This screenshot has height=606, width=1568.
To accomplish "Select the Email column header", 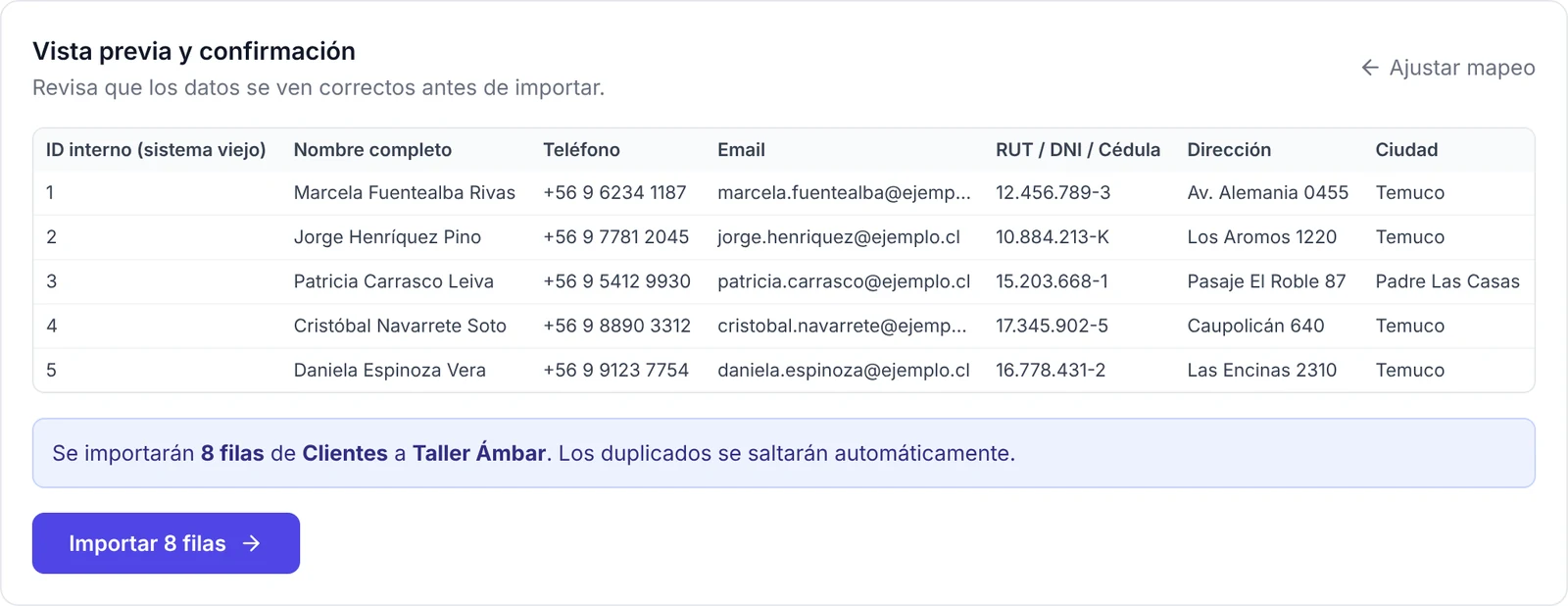I will (x=741, y=150).
